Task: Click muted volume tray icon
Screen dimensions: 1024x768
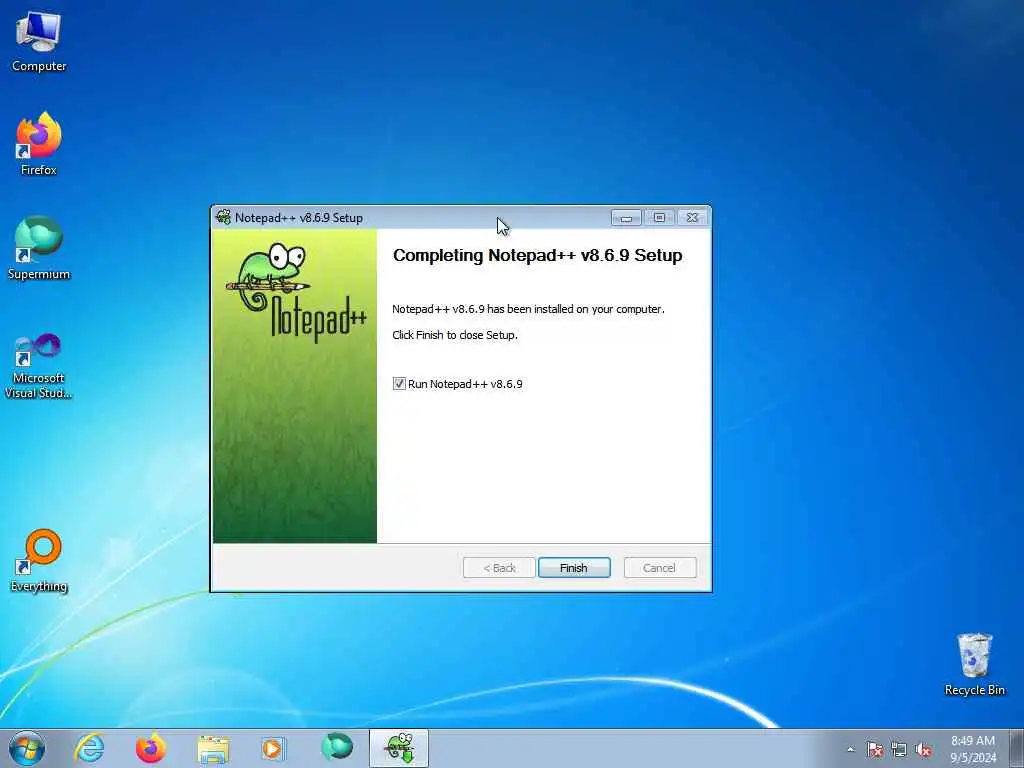Action: (x=923, y=749)
